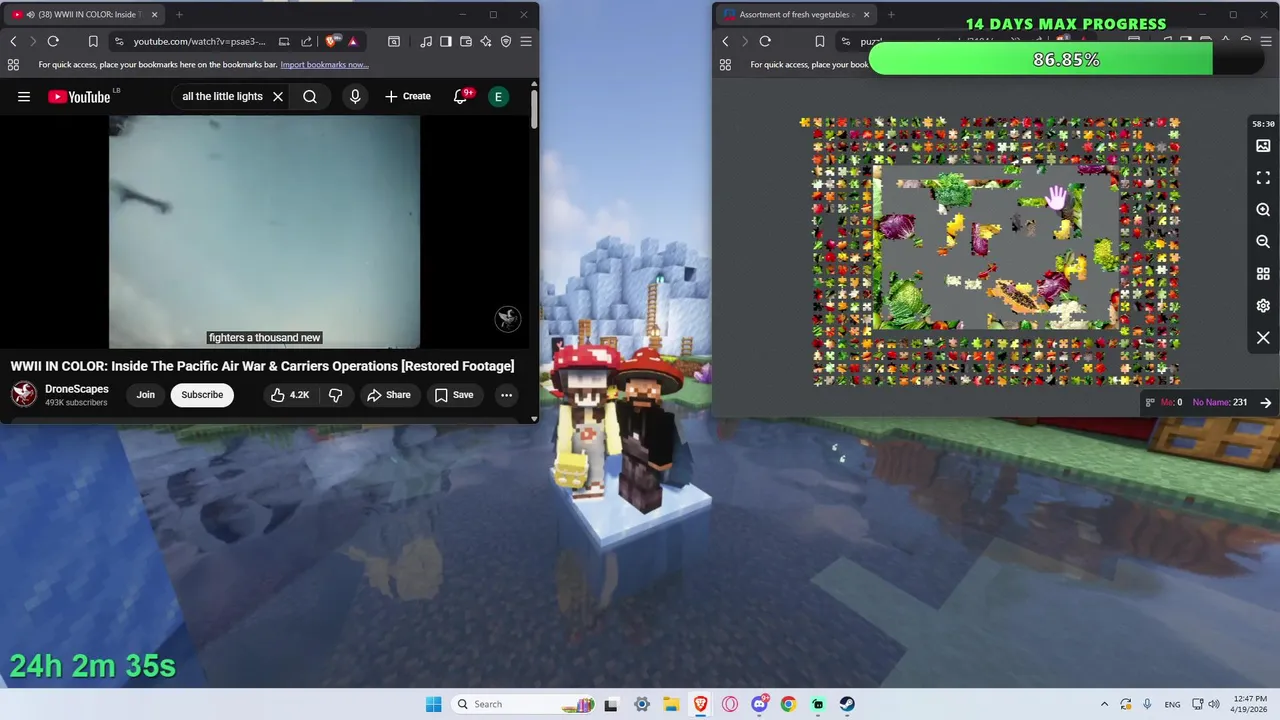Open the Windows Start menu
Viewport: 1280px width, 720px height.
coord(433,704)
